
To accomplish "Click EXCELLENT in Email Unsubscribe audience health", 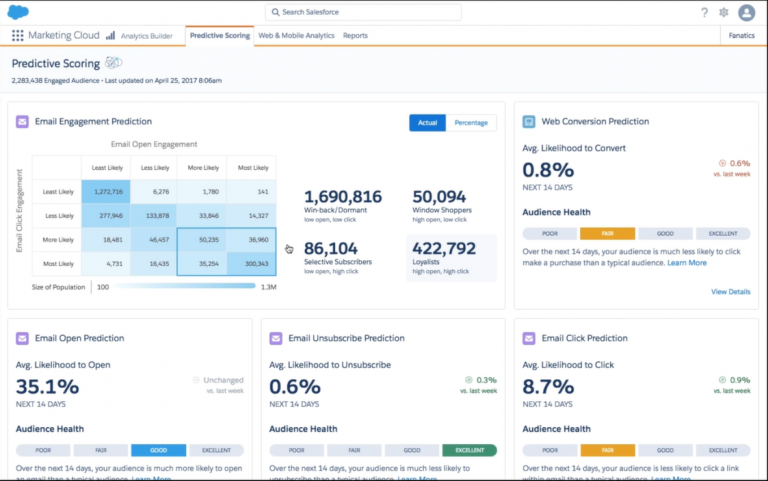I will click(x=469, y=450).
